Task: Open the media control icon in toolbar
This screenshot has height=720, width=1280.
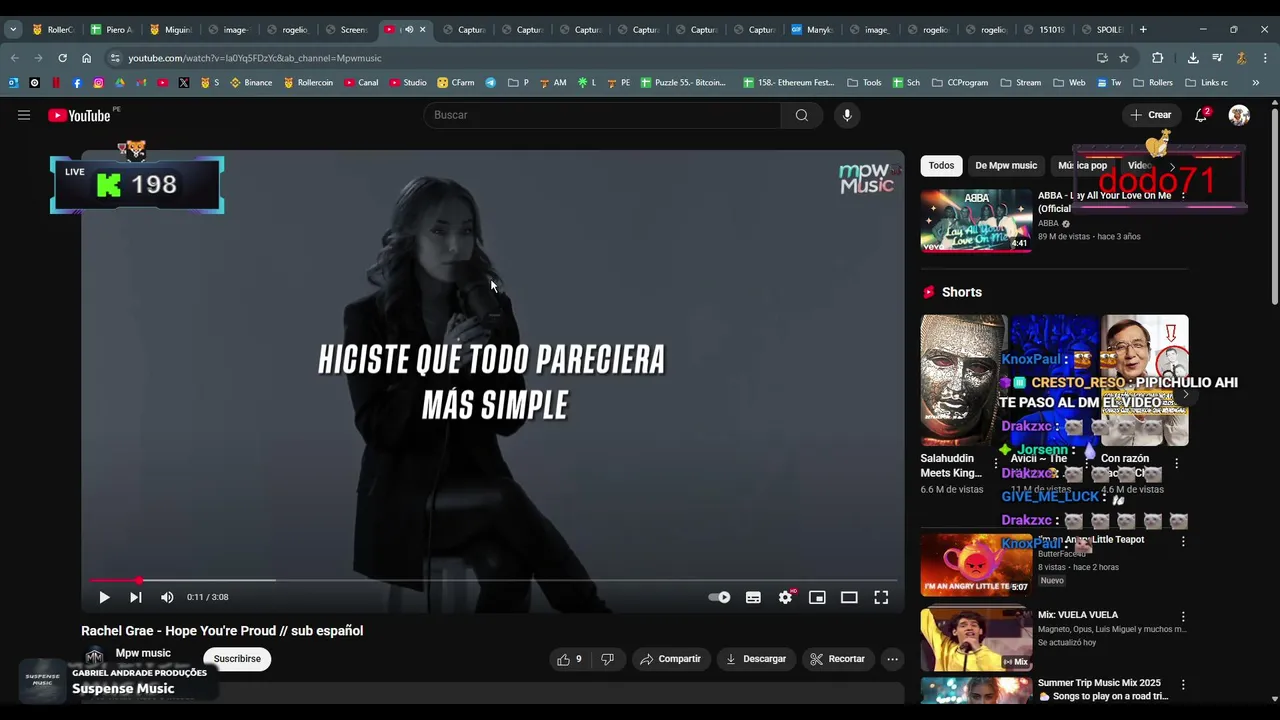Action: click(x=1217, y=58)
